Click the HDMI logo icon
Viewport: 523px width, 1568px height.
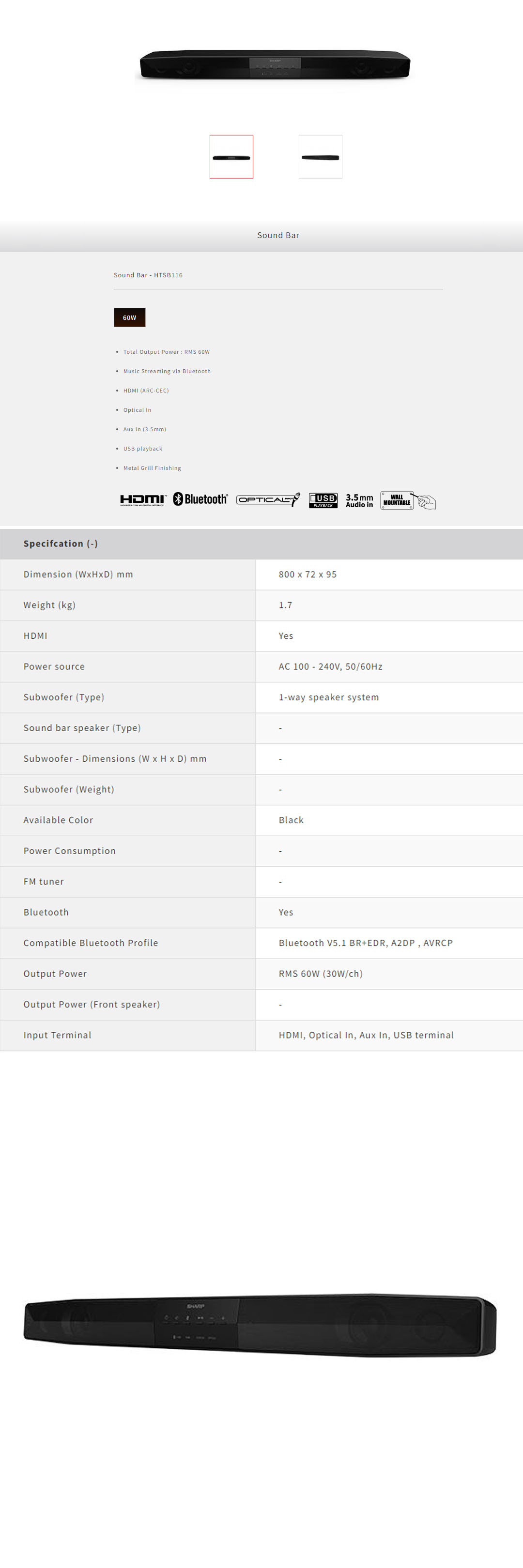pos(142,500)
